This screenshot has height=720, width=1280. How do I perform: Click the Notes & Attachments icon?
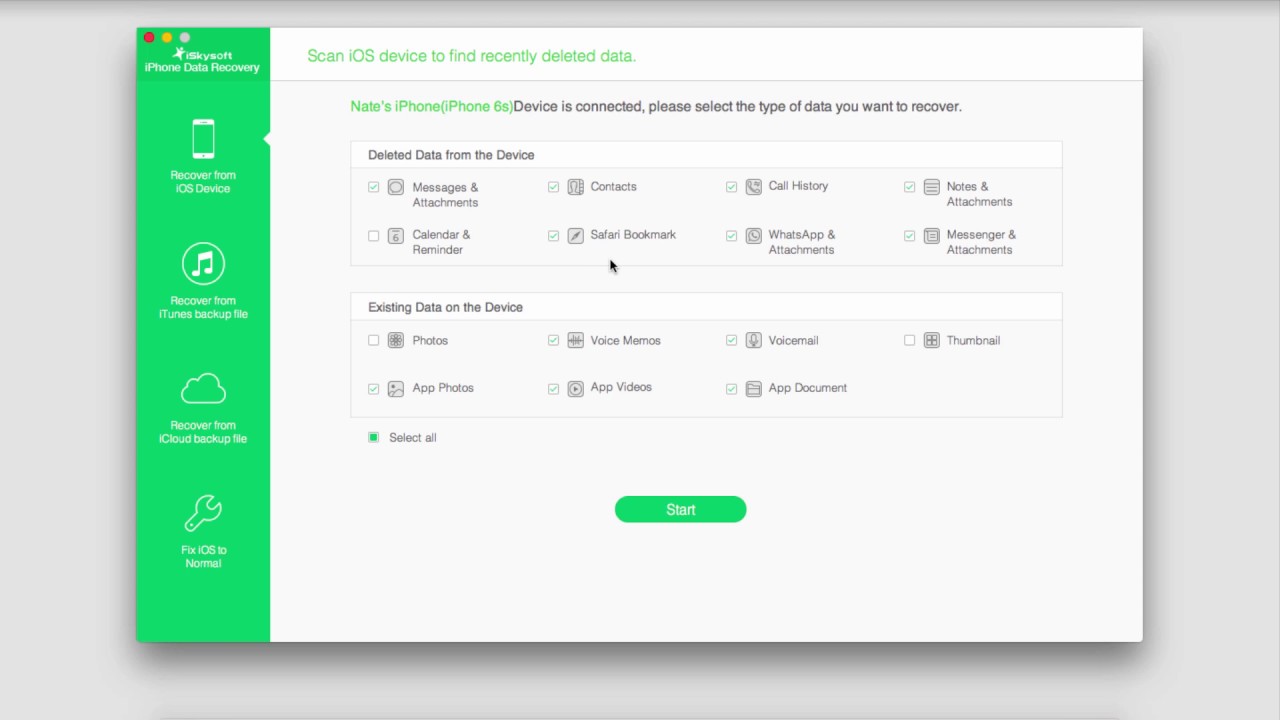click(x=931, y=187)
